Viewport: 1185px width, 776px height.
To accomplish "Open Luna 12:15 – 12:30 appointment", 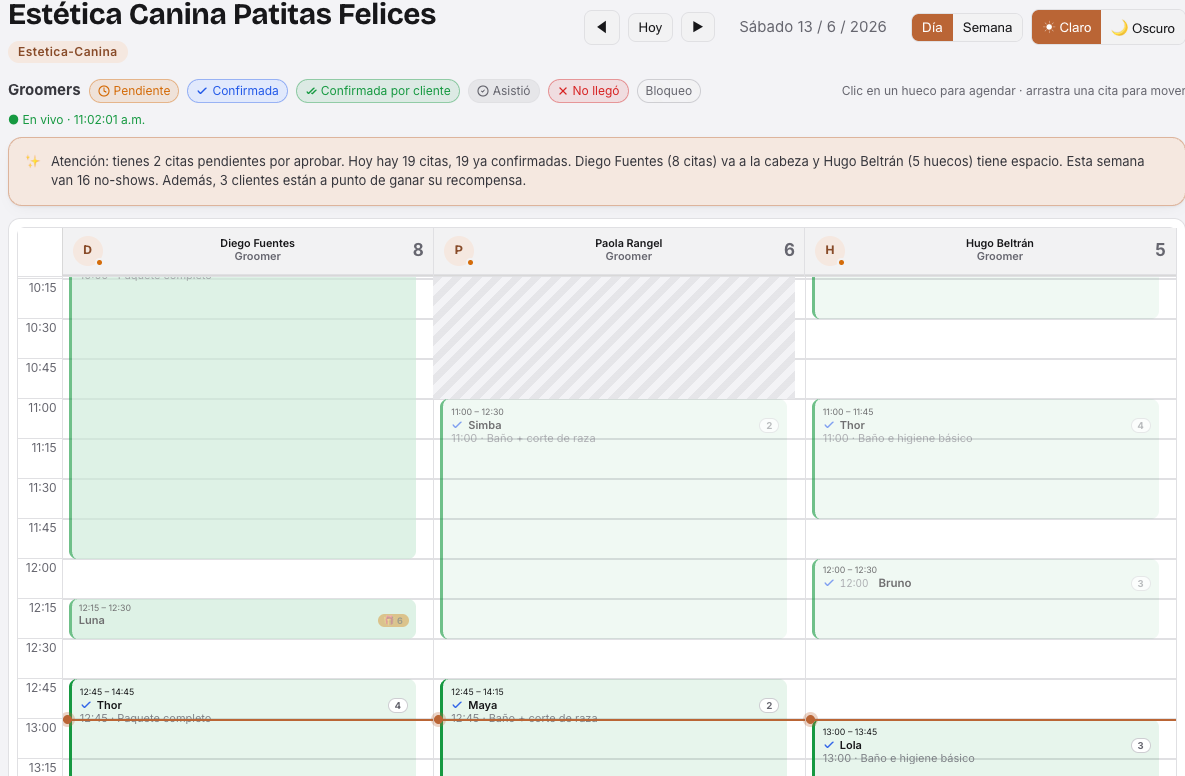I will tap(243, 619).
